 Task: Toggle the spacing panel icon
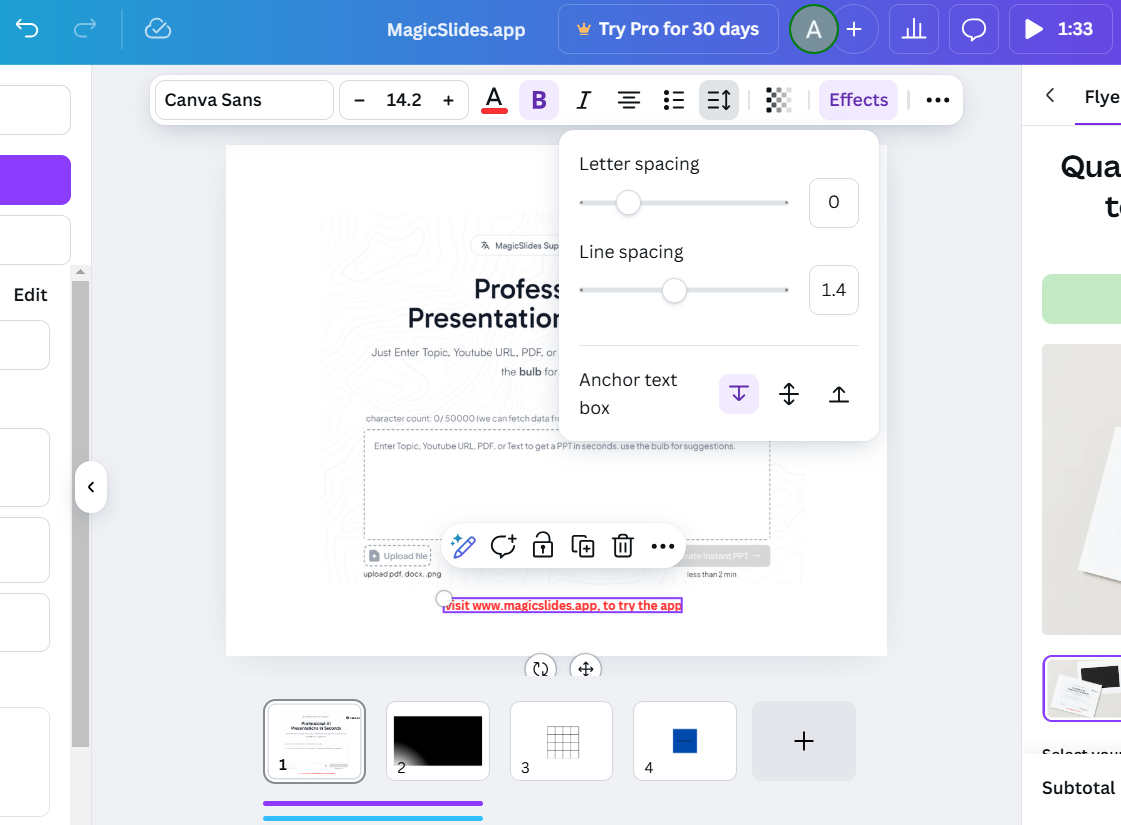718,100
